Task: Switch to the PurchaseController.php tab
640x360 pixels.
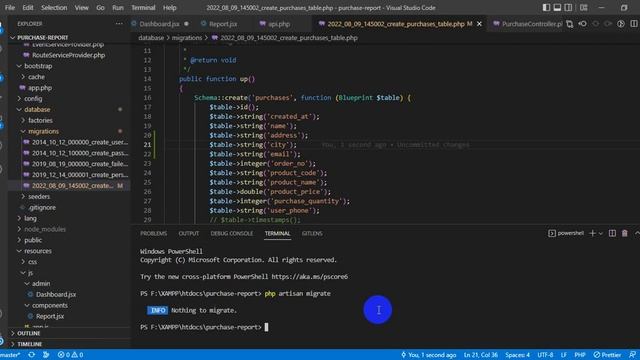Action: pos(527,24)
